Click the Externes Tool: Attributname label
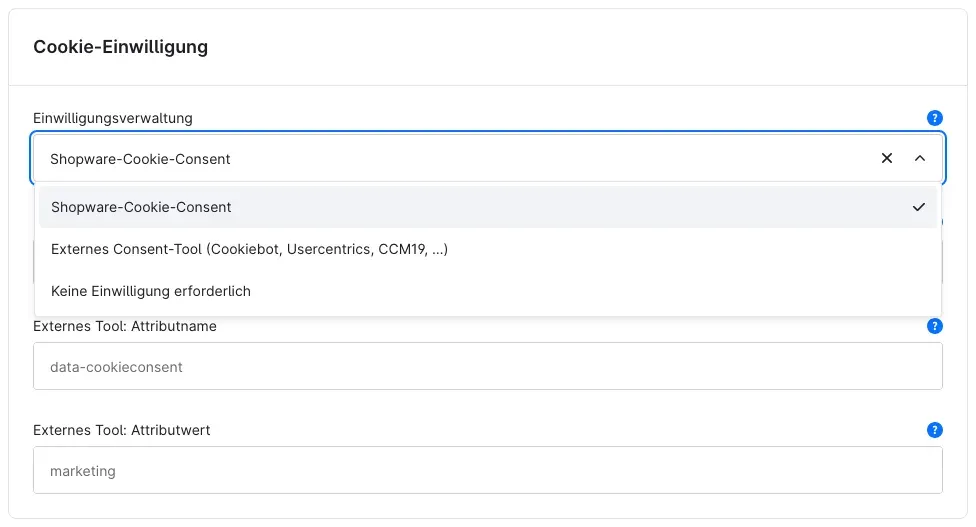 point(125,326)
